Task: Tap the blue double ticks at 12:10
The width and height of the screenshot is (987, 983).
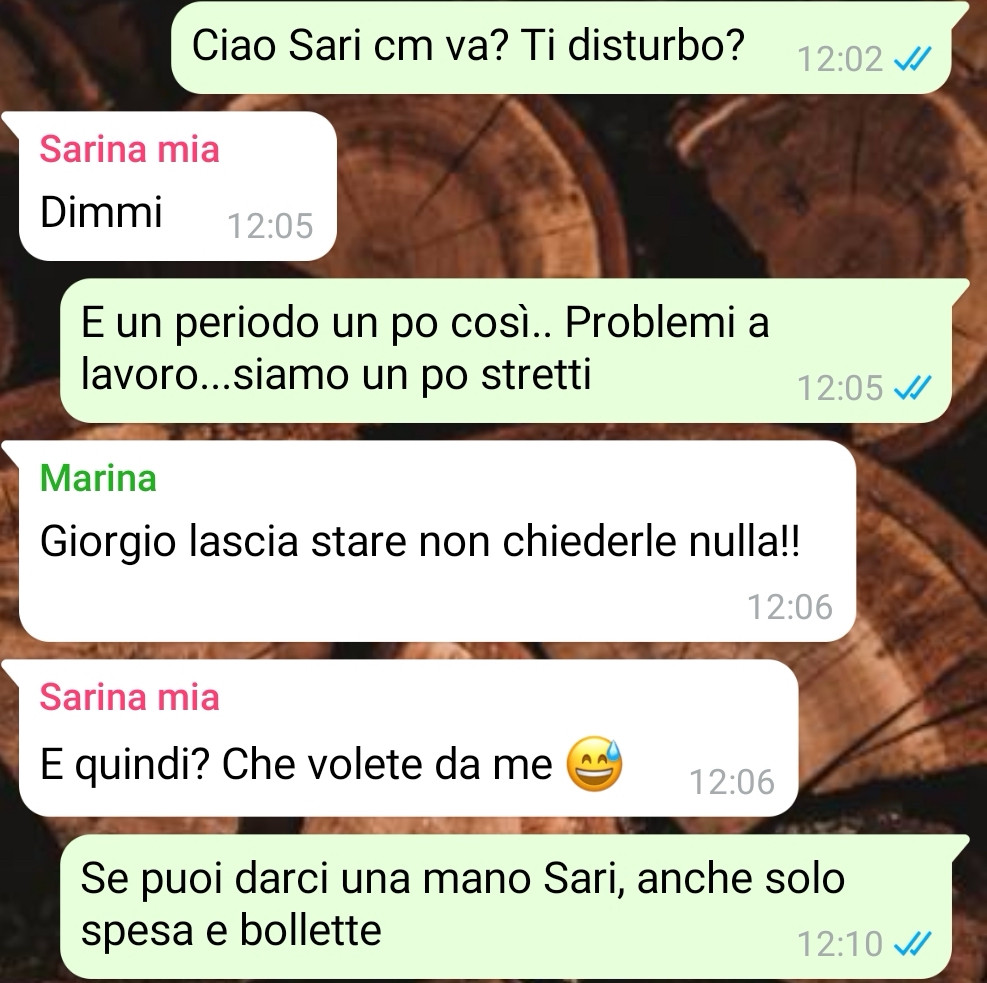Action: click(912, 943)
